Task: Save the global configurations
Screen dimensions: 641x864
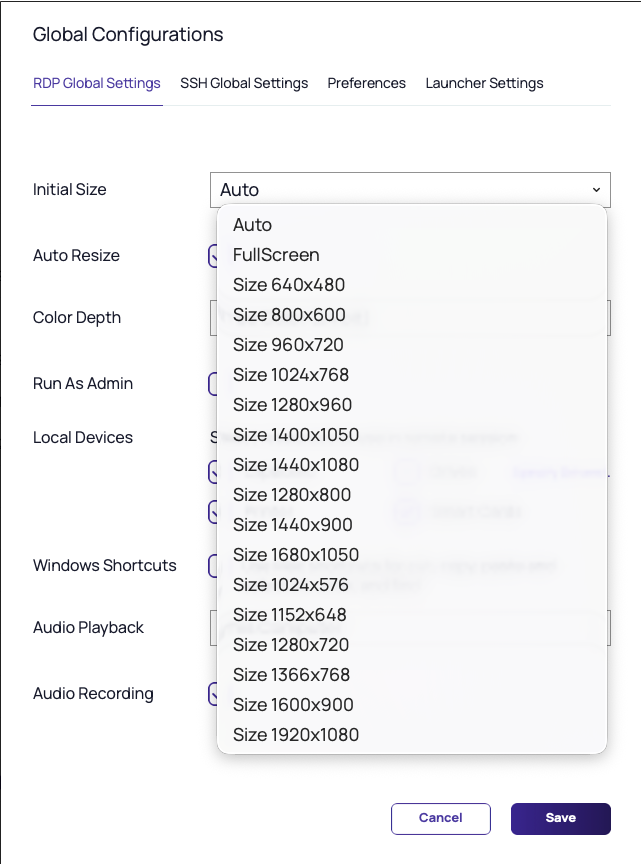Action: 560,818
